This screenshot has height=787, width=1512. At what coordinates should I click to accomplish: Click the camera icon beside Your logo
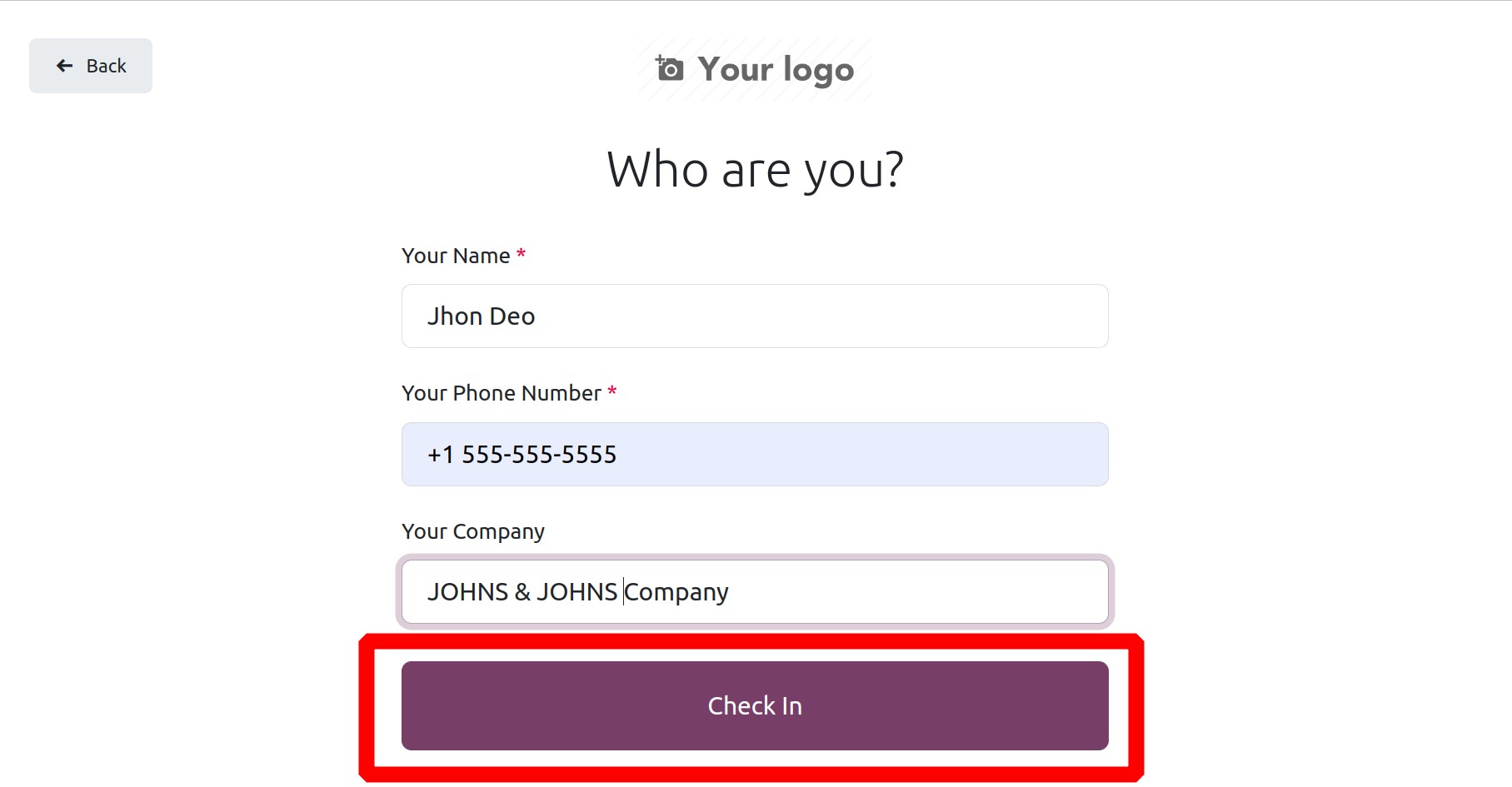tap(670, 69)
